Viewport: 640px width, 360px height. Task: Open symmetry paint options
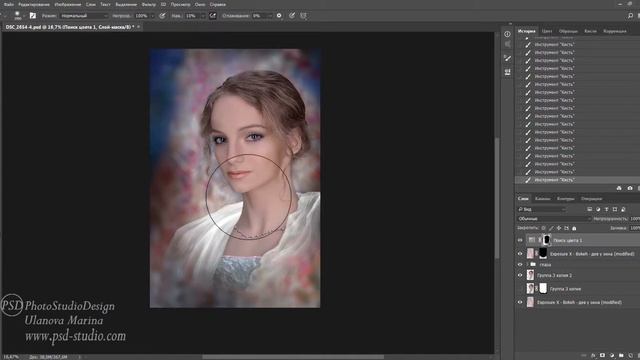coord(304,16)
